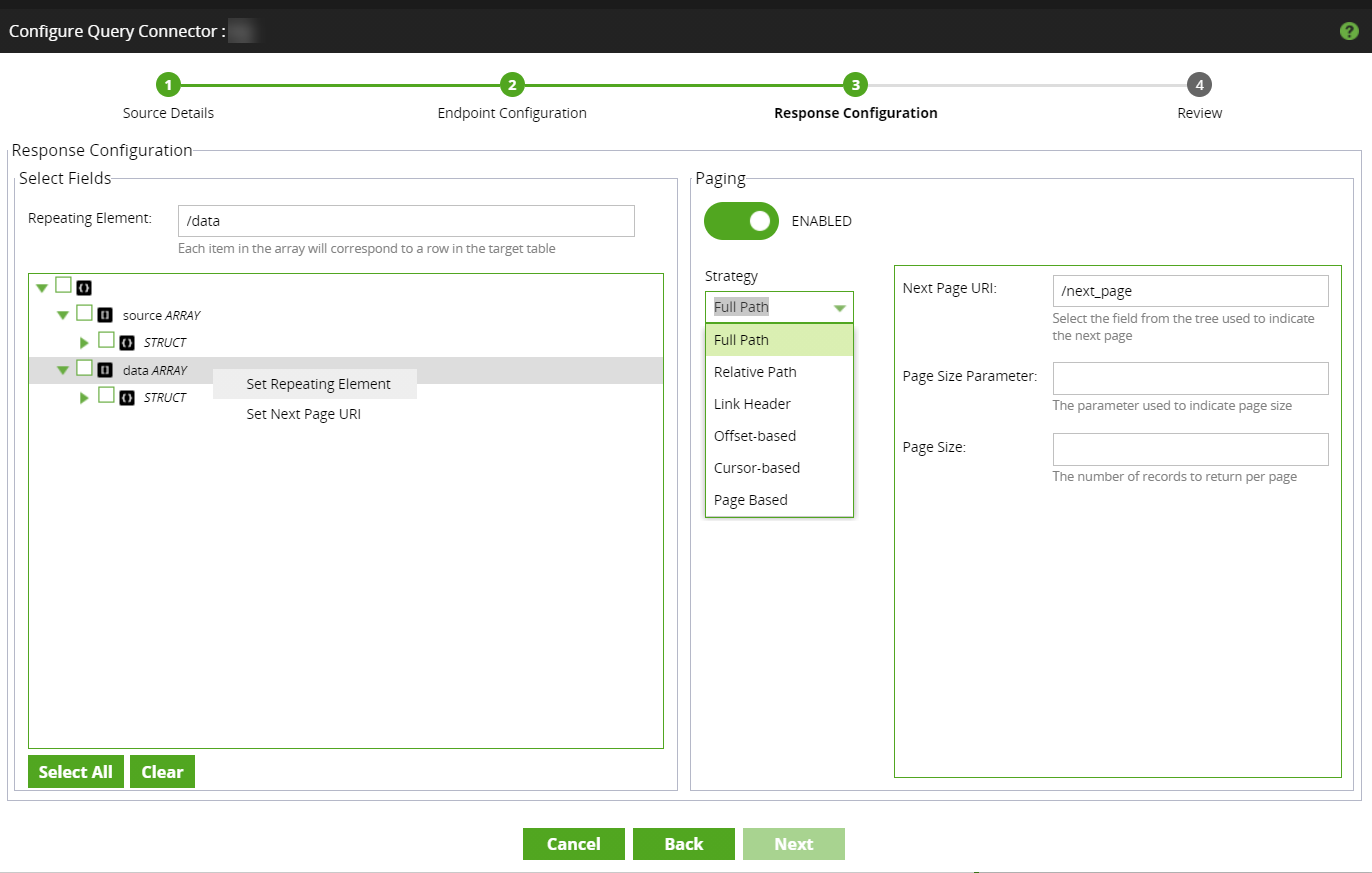Click the array icon beside data
This screenshot has height=873, width=1372.
click(x=105, y=370)
